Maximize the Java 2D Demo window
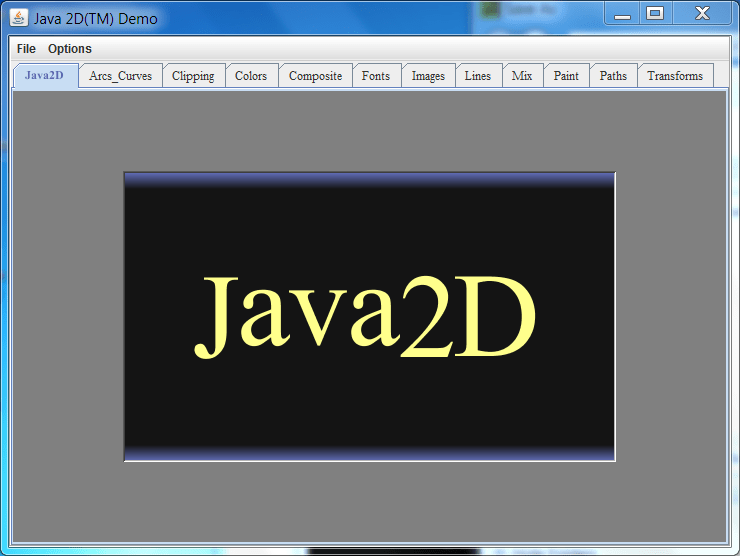 click(x=656, y=13)
